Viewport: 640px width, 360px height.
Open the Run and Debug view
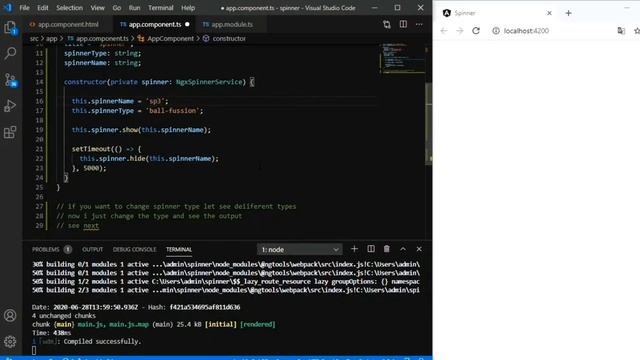[10, 106]
